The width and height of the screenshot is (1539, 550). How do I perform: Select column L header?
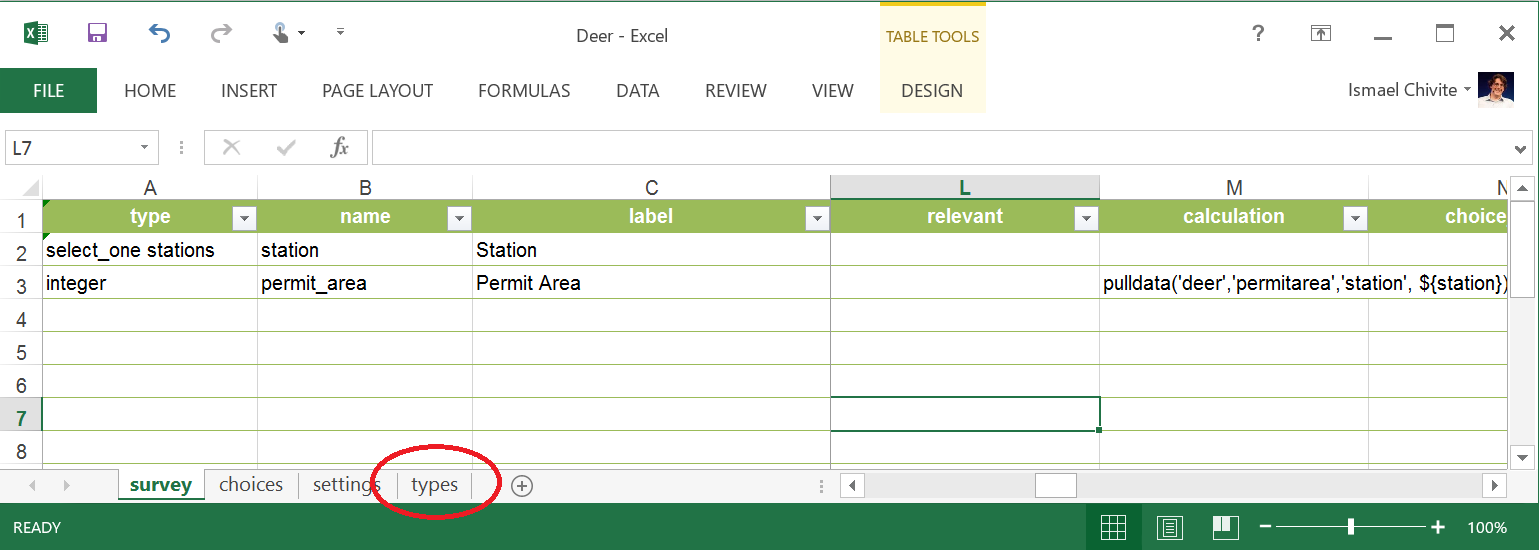[x=965, y=188]
